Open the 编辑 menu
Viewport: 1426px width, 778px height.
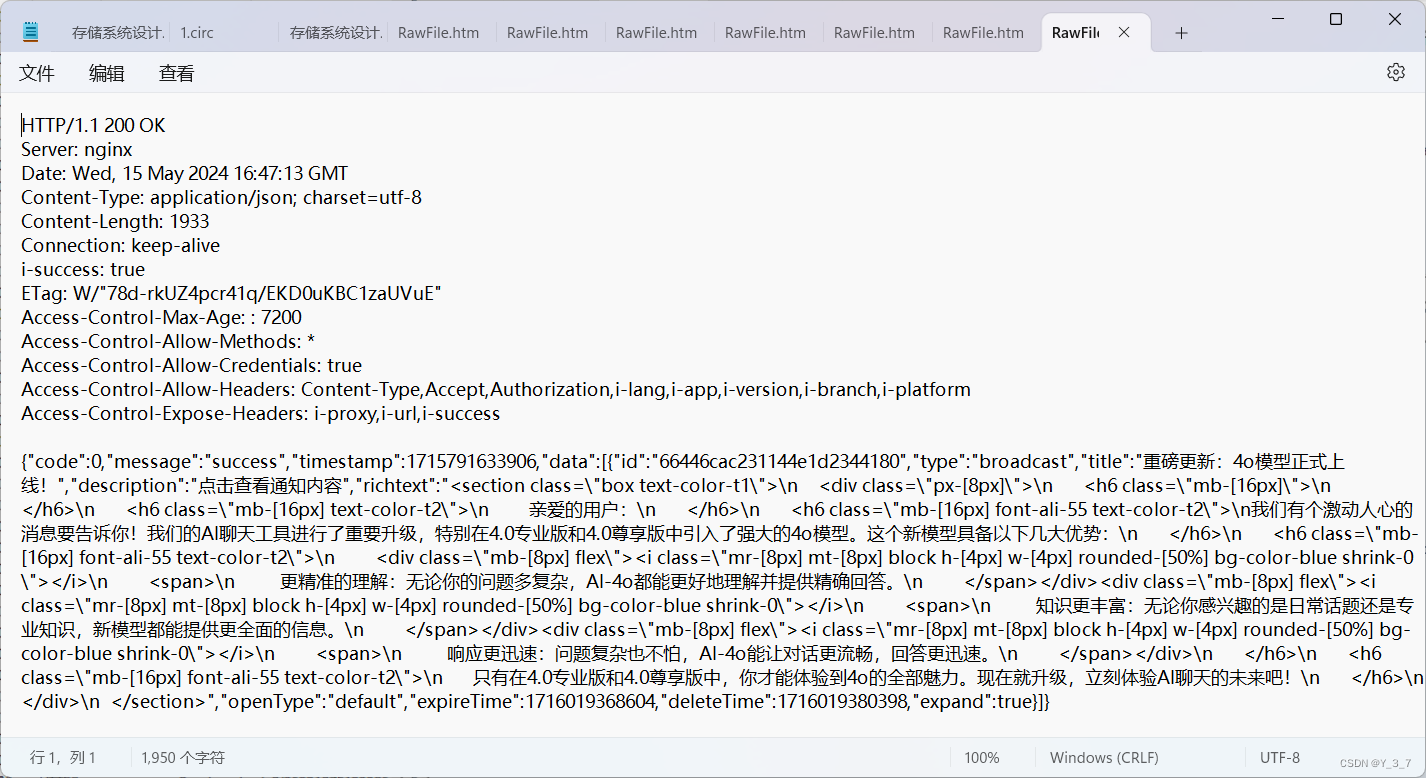click(107, 73)
